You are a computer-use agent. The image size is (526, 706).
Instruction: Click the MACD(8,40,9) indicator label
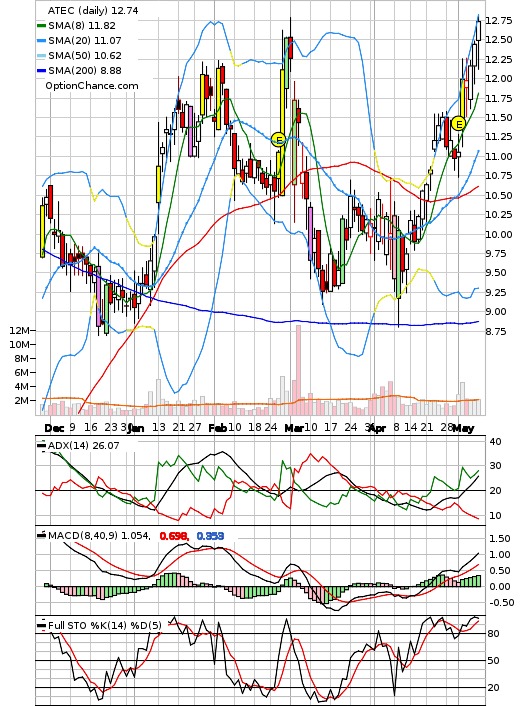coord(99,536)
